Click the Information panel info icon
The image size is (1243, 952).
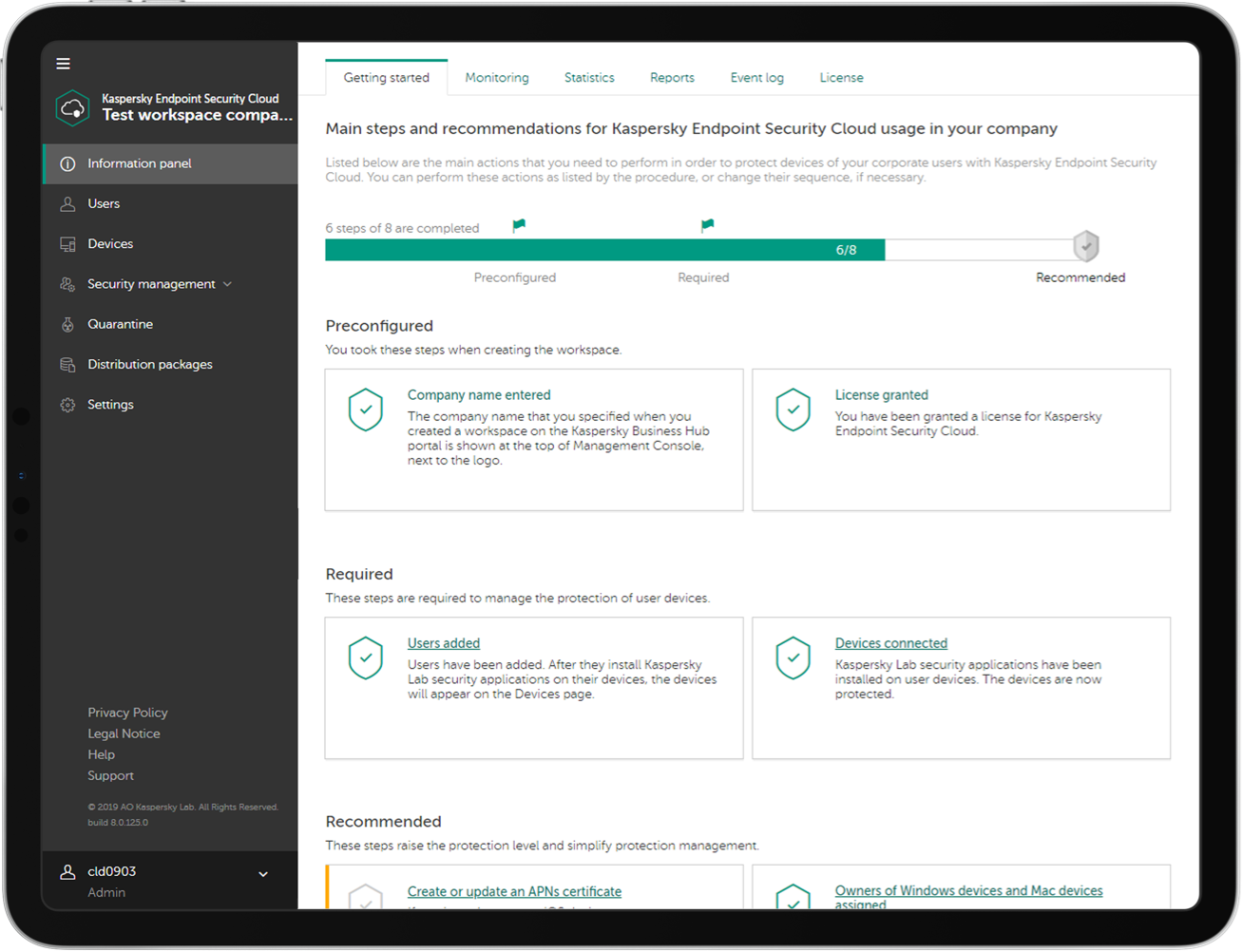(x=67, y=164)
